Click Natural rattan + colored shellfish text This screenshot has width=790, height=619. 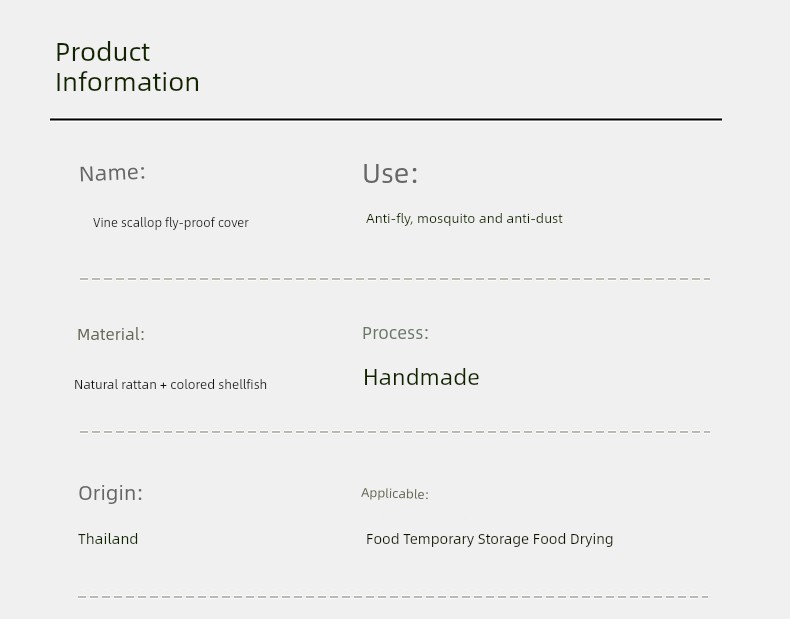[x=170, y=384]
